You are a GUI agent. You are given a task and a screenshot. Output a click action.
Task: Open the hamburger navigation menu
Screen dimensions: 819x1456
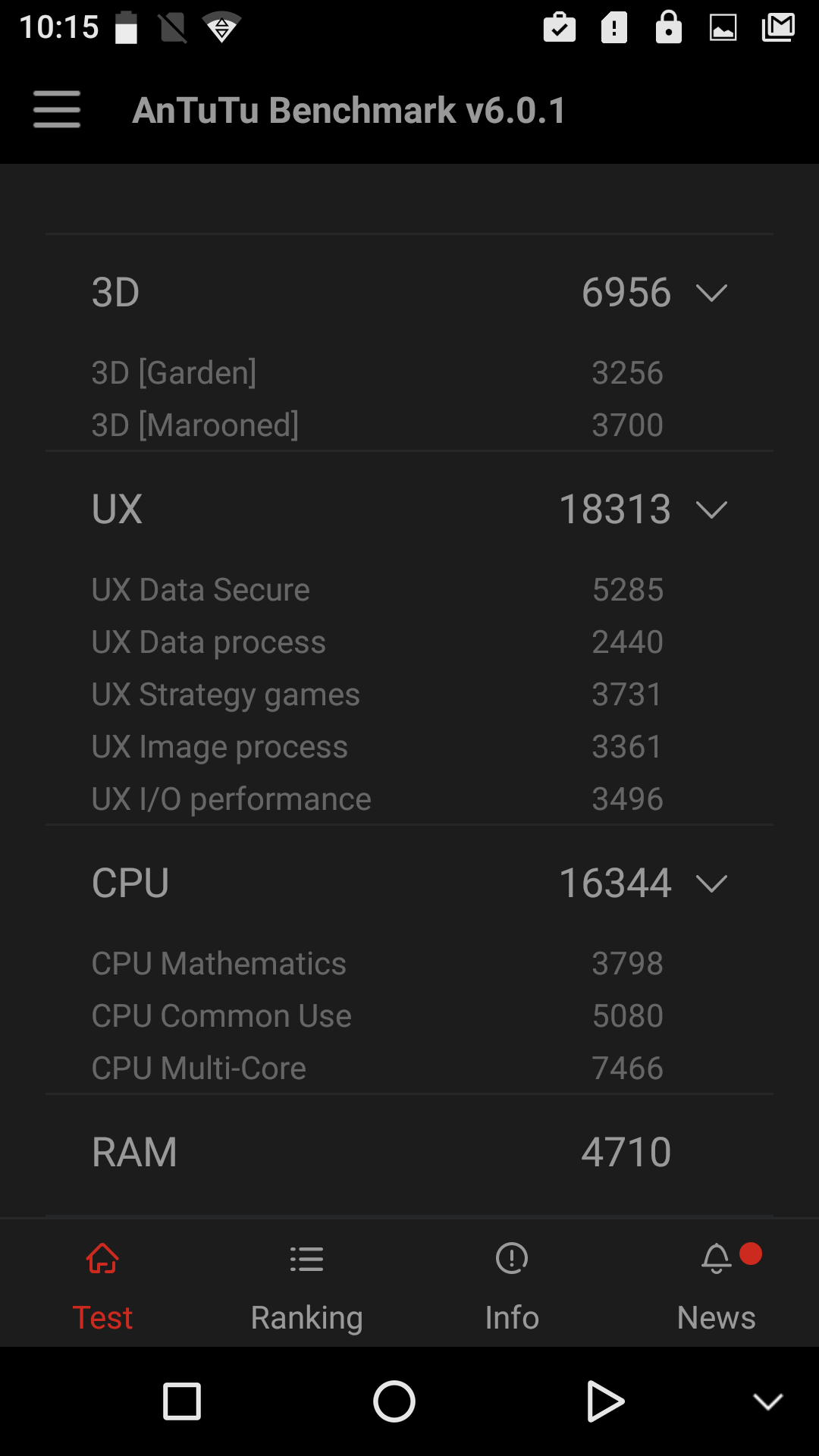tap(57, 109)
